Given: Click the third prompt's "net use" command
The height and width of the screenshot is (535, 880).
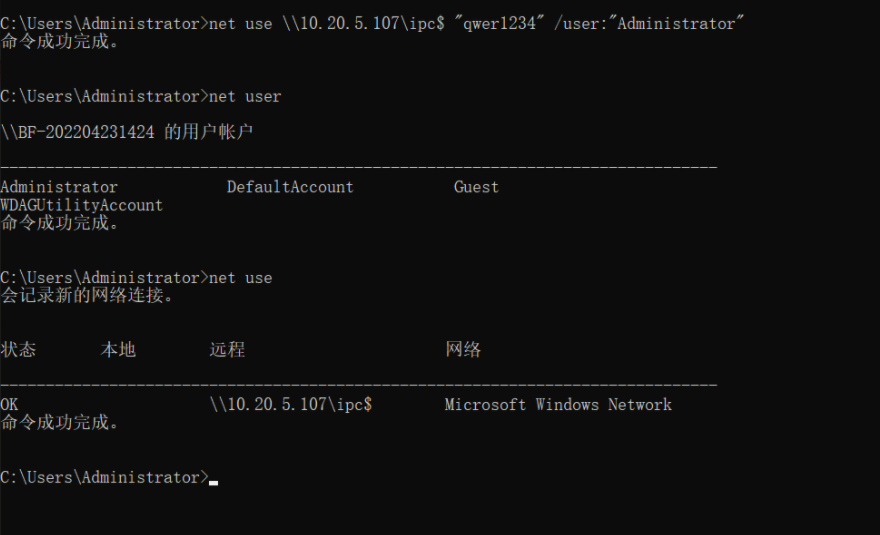Looking at the screenshot, I should coord(240,278).
